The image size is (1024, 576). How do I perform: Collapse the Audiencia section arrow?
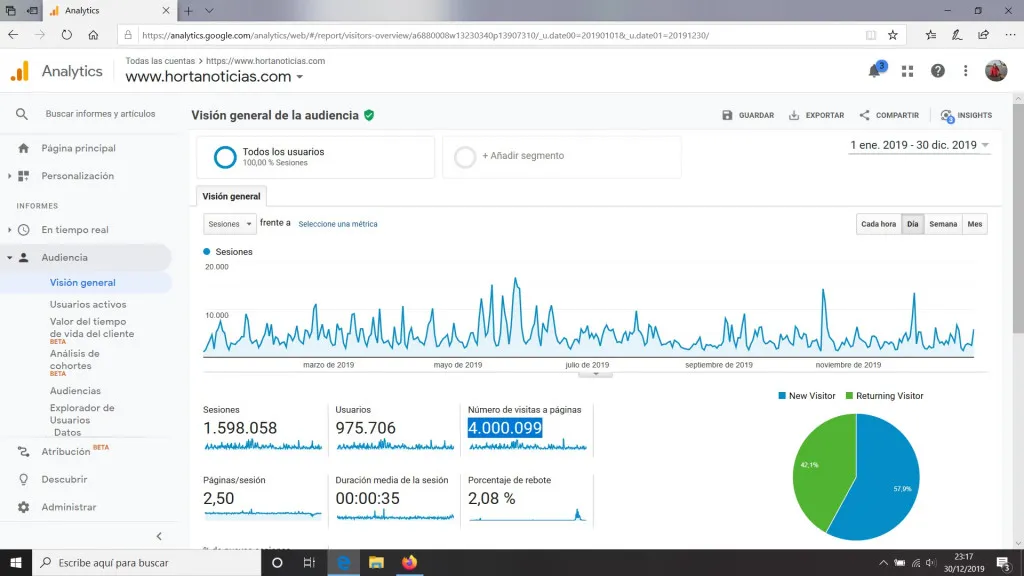[9, 257]
